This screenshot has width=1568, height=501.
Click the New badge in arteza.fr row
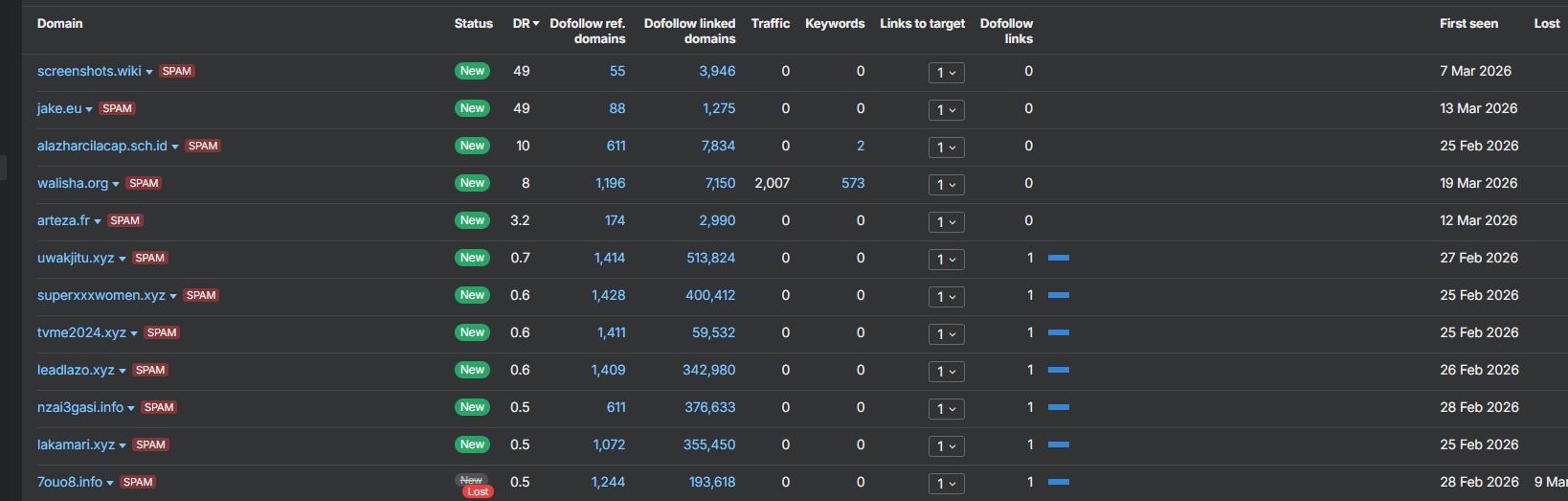(x=472, y=220)
